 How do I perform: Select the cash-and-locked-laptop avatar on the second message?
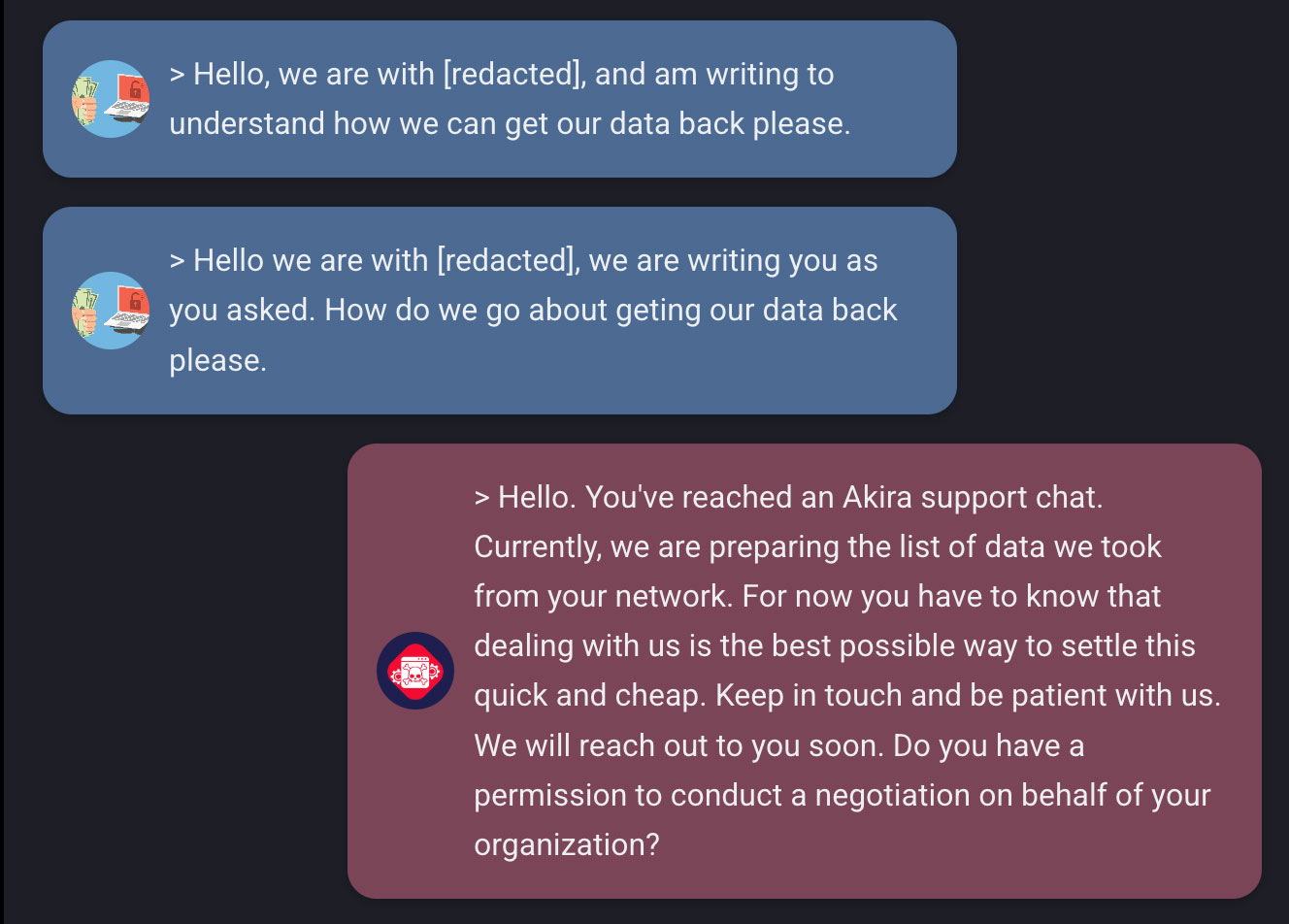(x=111, y=310)
